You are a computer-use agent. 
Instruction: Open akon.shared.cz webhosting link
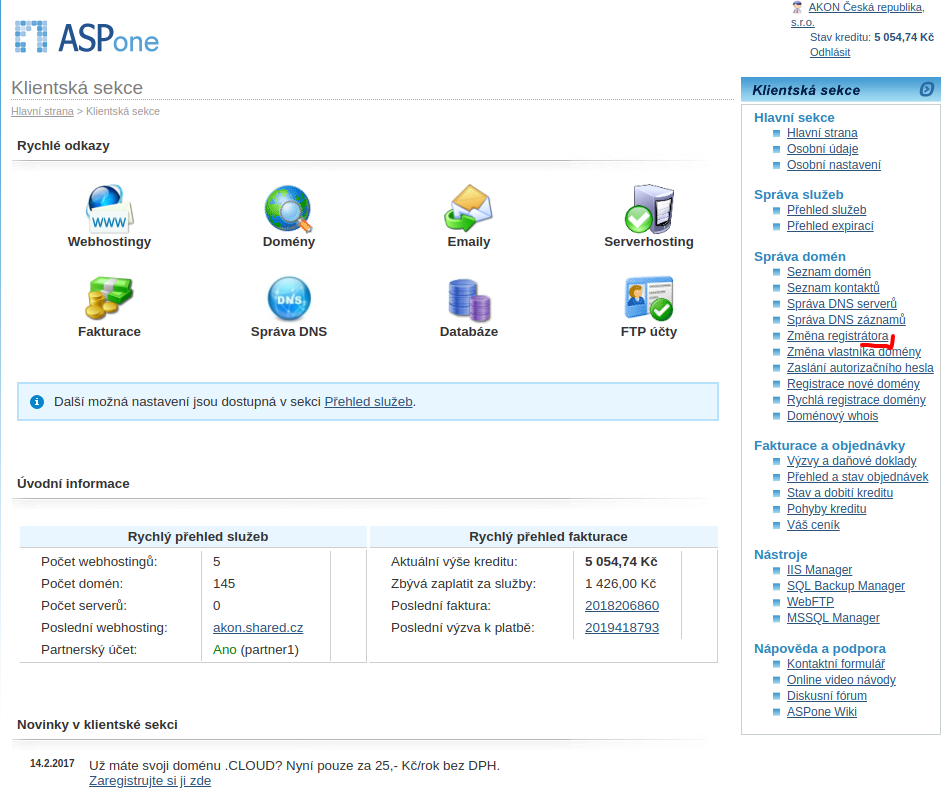point(258,628)
